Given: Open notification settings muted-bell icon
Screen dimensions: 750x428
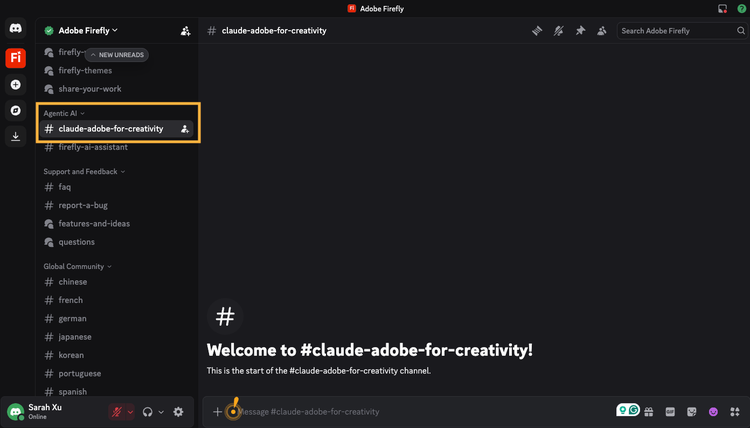Looking at the screenshot, I should (558, 31).
